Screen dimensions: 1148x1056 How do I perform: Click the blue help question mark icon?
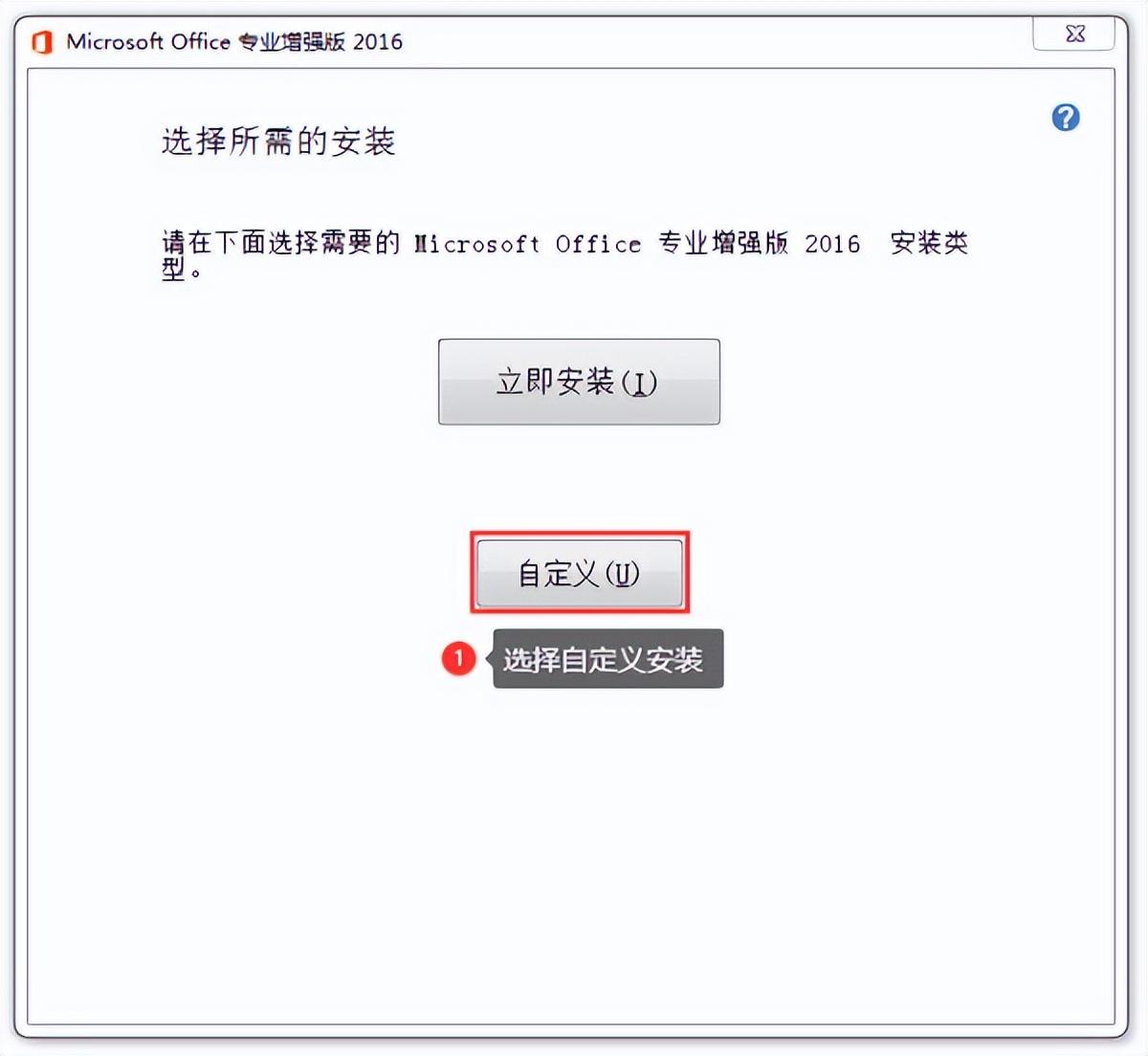coord(1066,118)
